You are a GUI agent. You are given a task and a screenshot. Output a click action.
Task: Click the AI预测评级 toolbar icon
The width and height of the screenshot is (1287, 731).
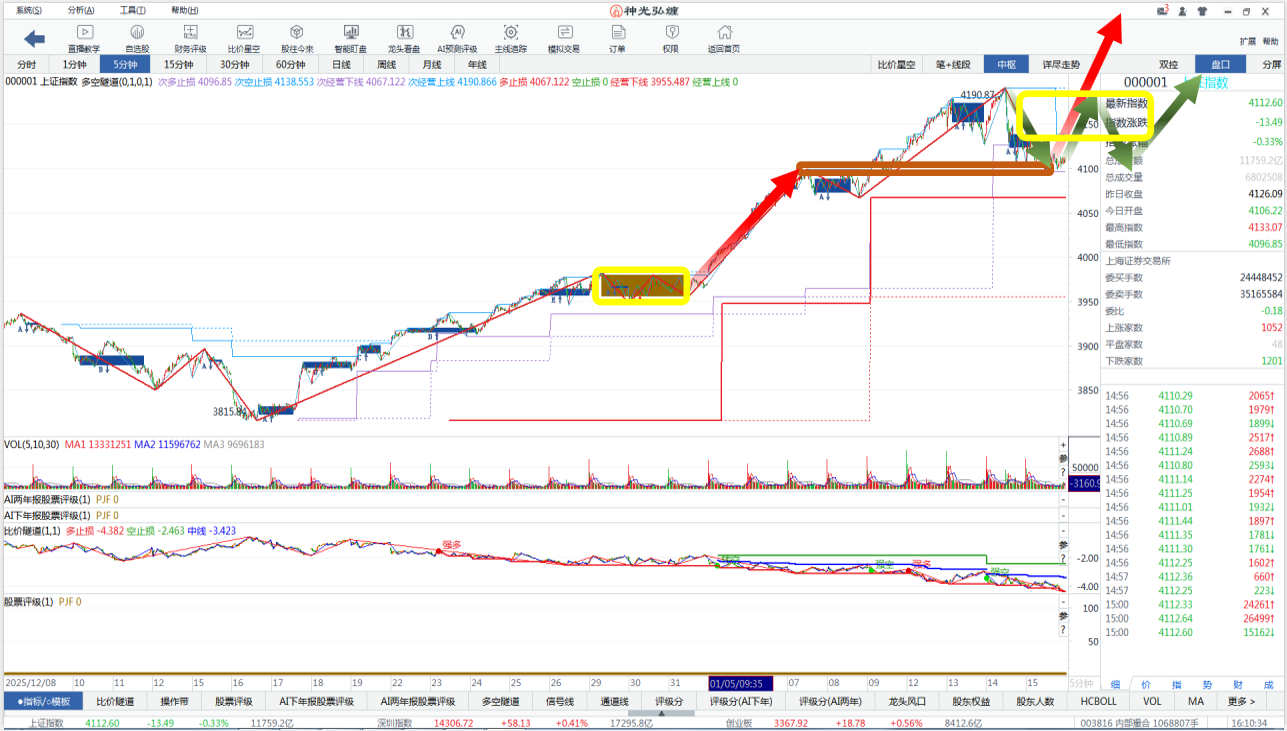[457, 38]
